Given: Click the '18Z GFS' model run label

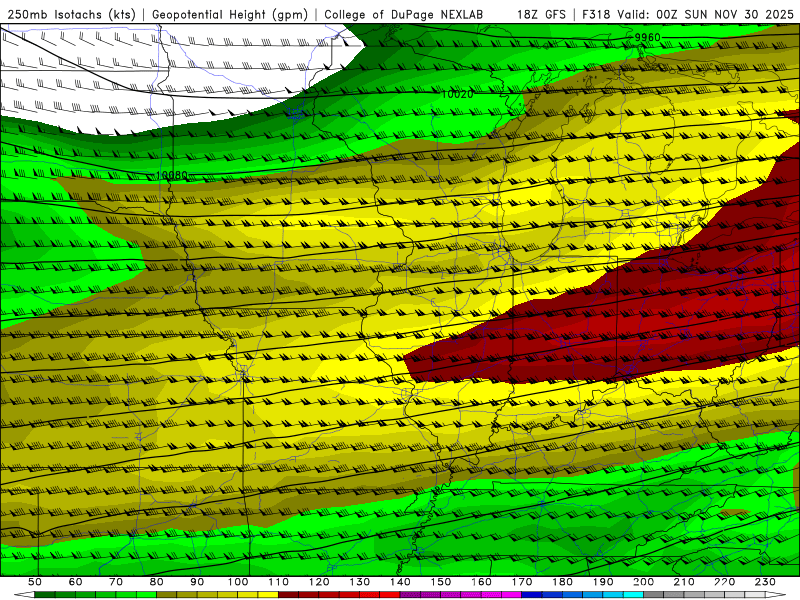Looking at the screenshot, I should (x=541, y=15).
